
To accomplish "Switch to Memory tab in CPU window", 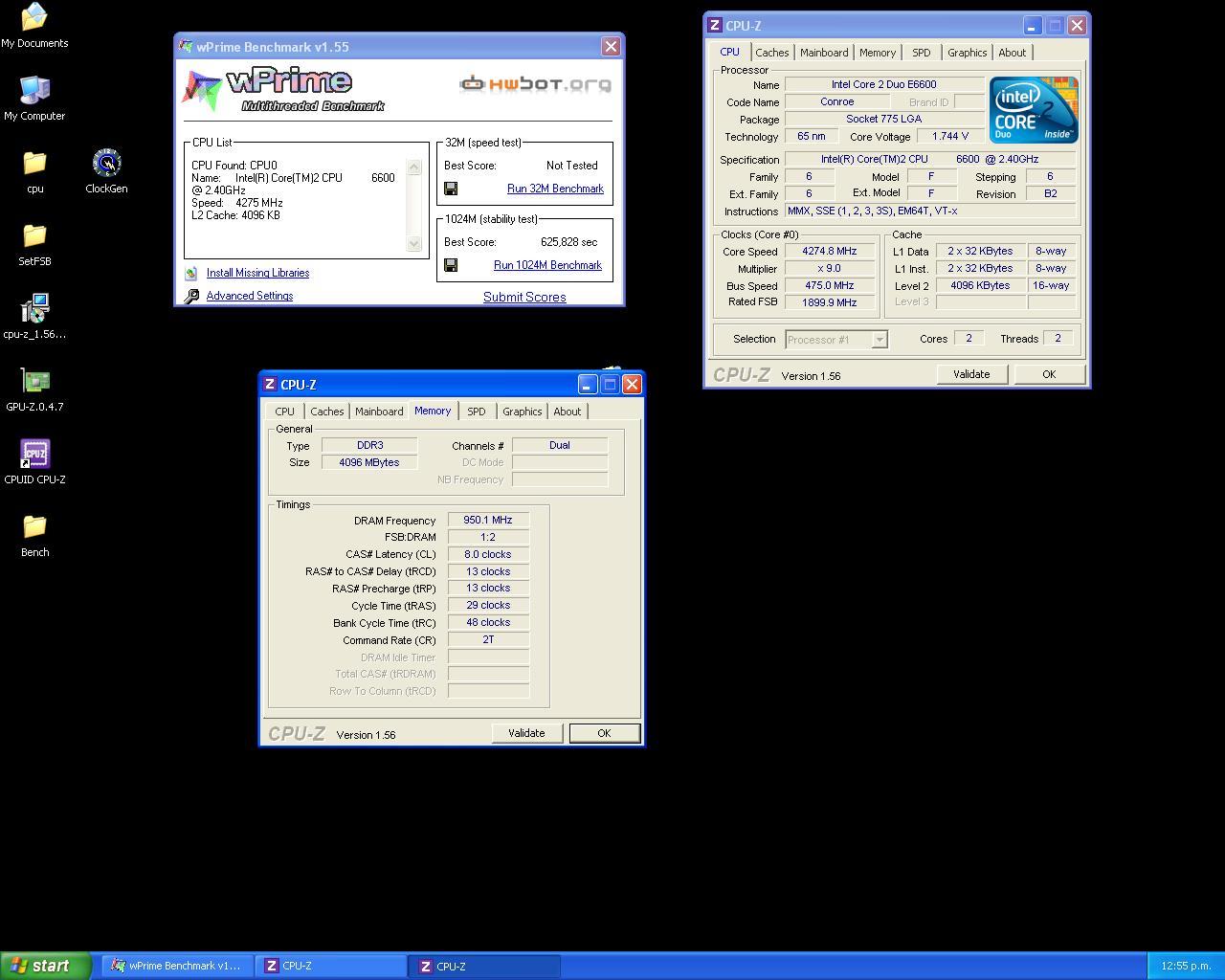I will click(x=878, y=53).
